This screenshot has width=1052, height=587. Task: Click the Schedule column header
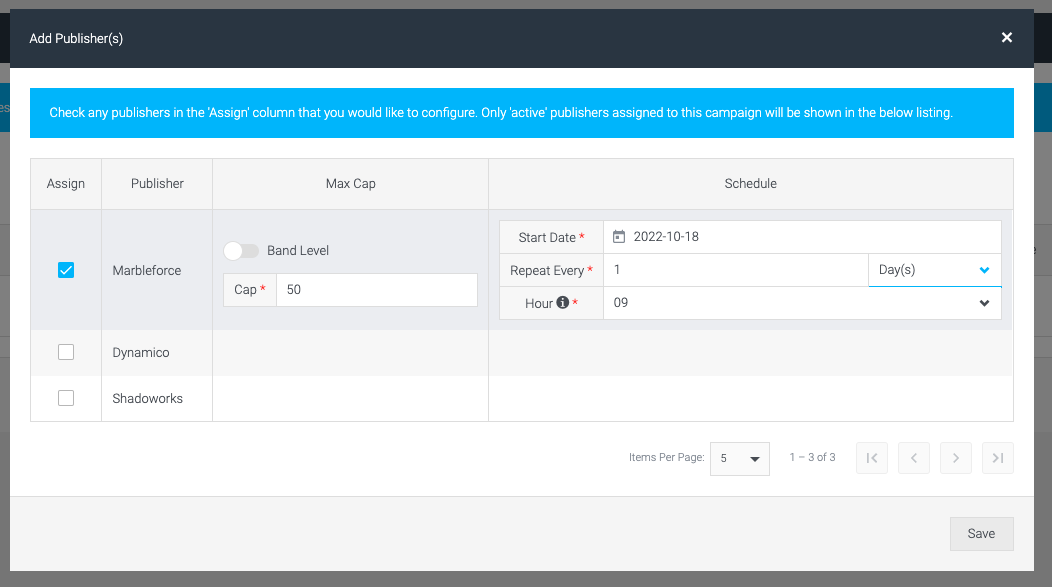coord(750,184)
